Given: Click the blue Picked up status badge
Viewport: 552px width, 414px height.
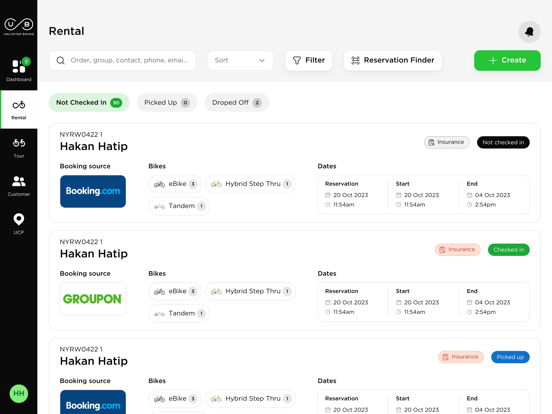Looking at the screenshot, I should 510,357.
